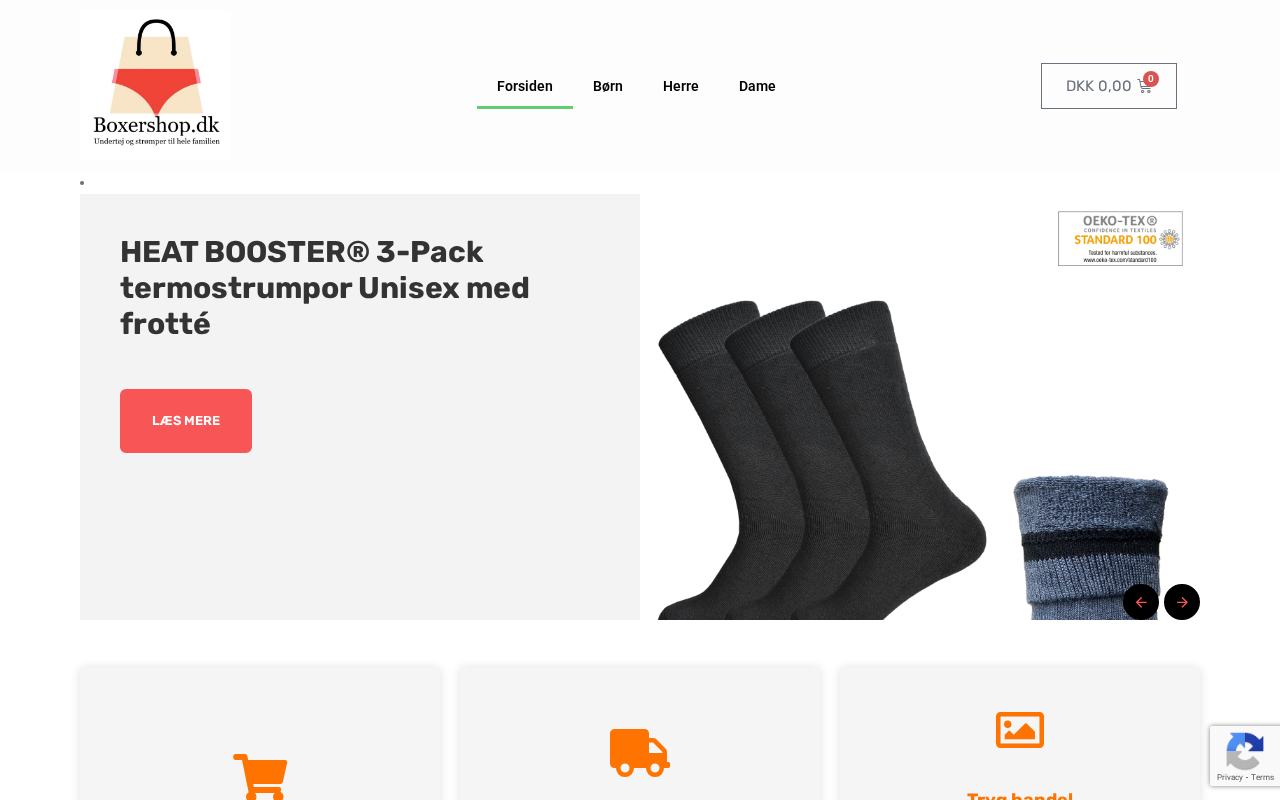Open the reCAPTCHA Privacy link
The image size is (1280, 800).
(x=1229, y=777)
